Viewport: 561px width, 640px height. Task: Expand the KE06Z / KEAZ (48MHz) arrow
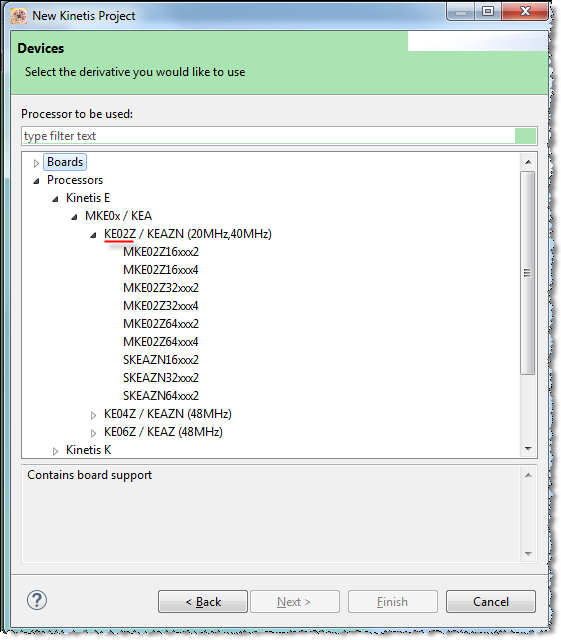(x=94, y=433)
